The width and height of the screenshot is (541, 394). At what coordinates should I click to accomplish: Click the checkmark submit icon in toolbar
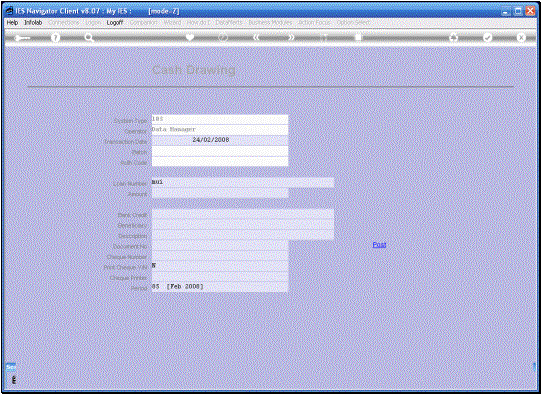tap(487, 37)
